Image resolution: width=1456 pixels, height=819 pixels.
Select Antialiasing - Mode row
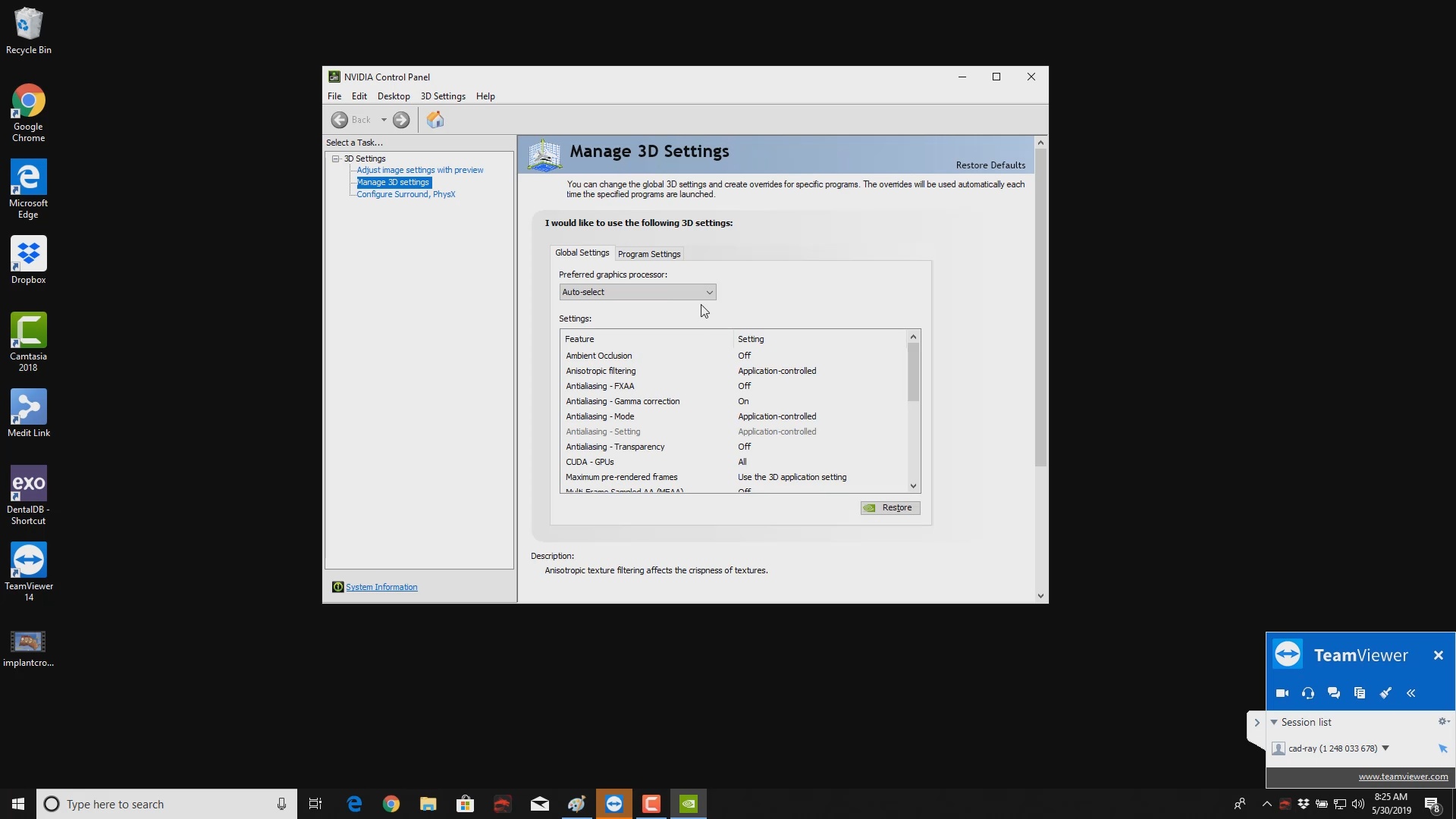[734, 416]
